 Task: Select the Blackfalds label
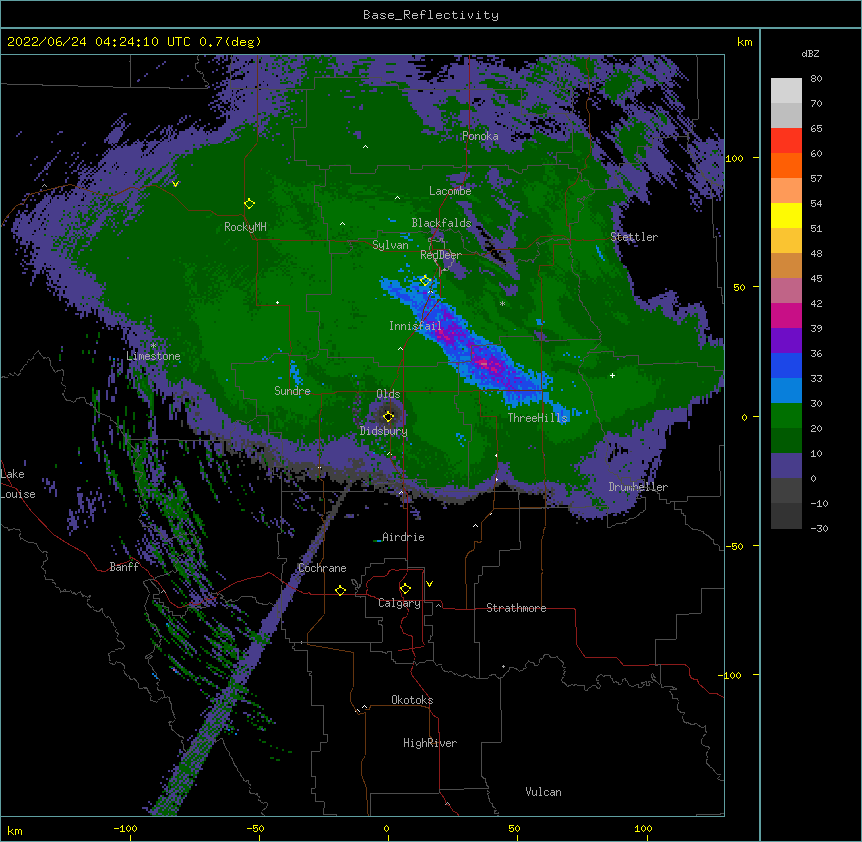click(x=441, y=223)
